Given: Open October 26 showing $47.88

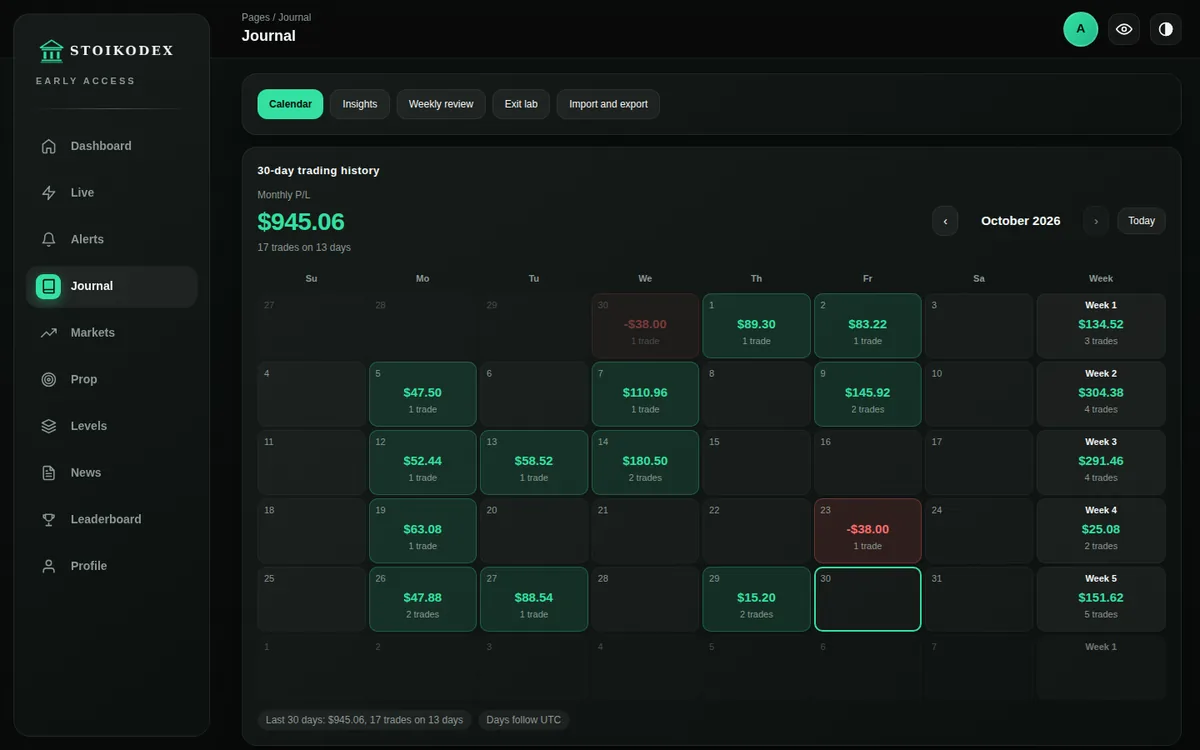Looking at the screenshot, I should (x=423, y=599).
